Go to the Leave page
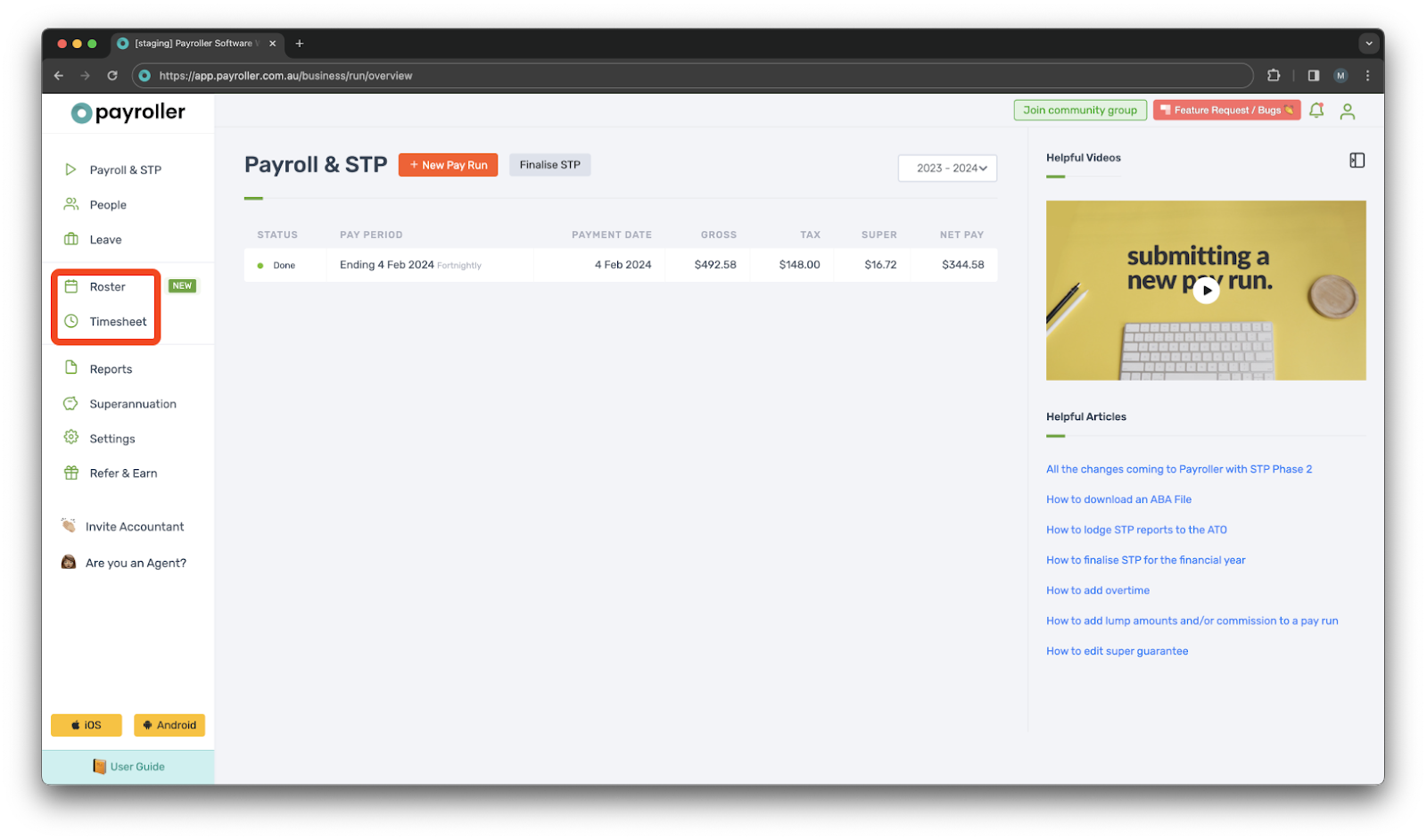Screen dimensions: 1427x840 (105, 240)
